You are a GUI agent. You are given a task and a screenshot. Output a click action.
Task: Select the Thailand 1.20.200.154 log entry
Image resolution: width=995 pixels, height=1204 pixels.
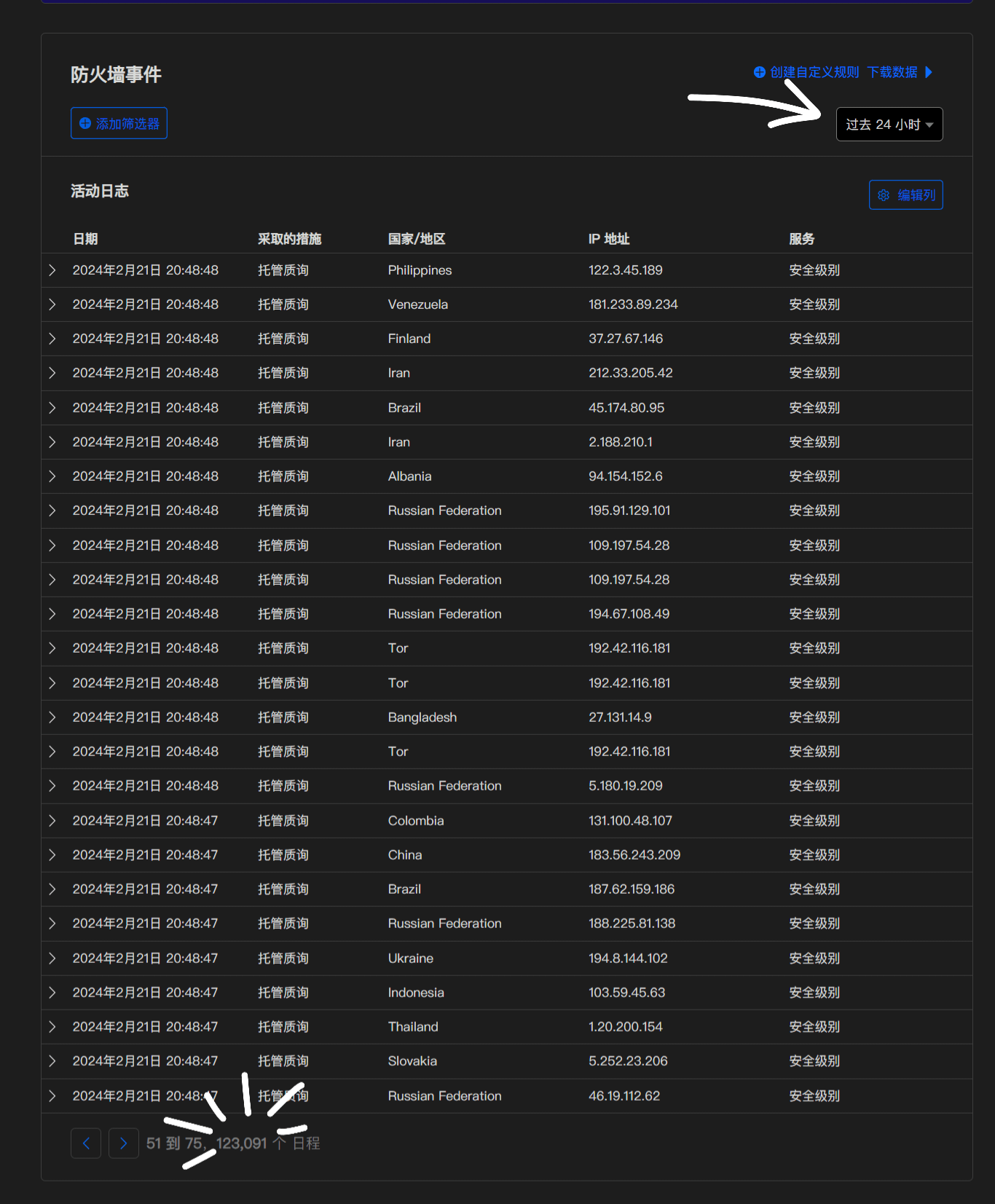pyautogui.click(x=413, y=1027)
